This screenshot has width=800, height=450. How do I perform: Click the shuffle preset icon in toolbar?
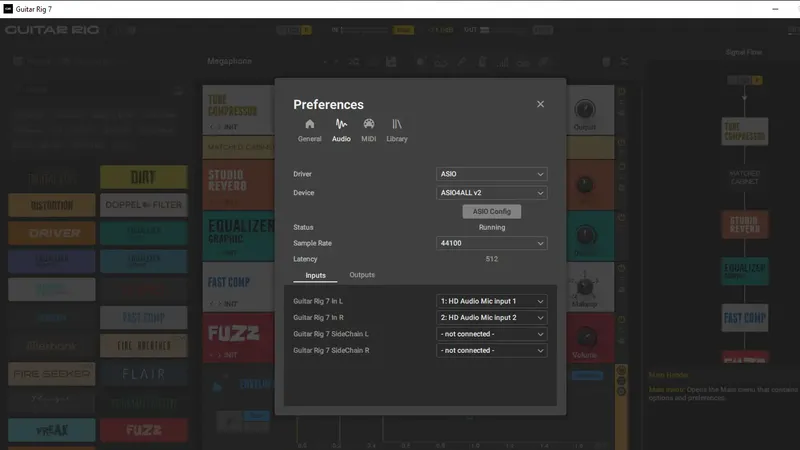pyautogui.click(x=354, y=62)
